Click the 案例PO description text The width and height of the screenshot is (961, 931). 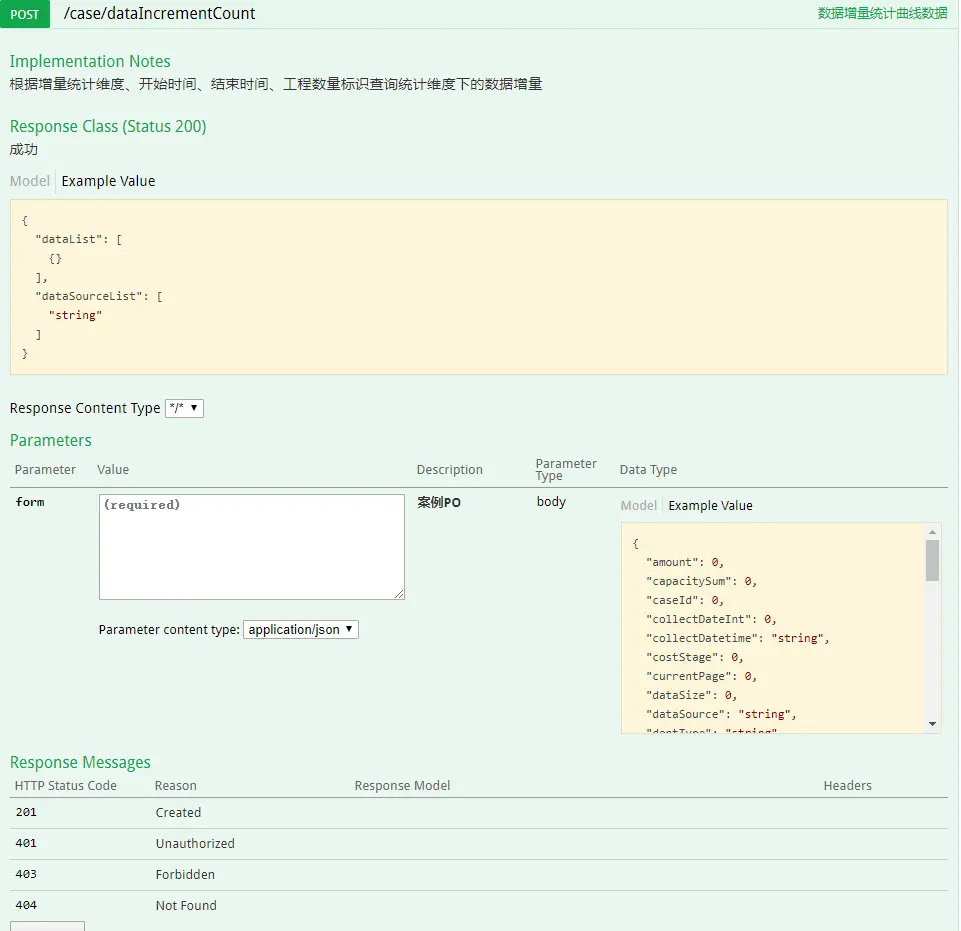tap(439, 503)
